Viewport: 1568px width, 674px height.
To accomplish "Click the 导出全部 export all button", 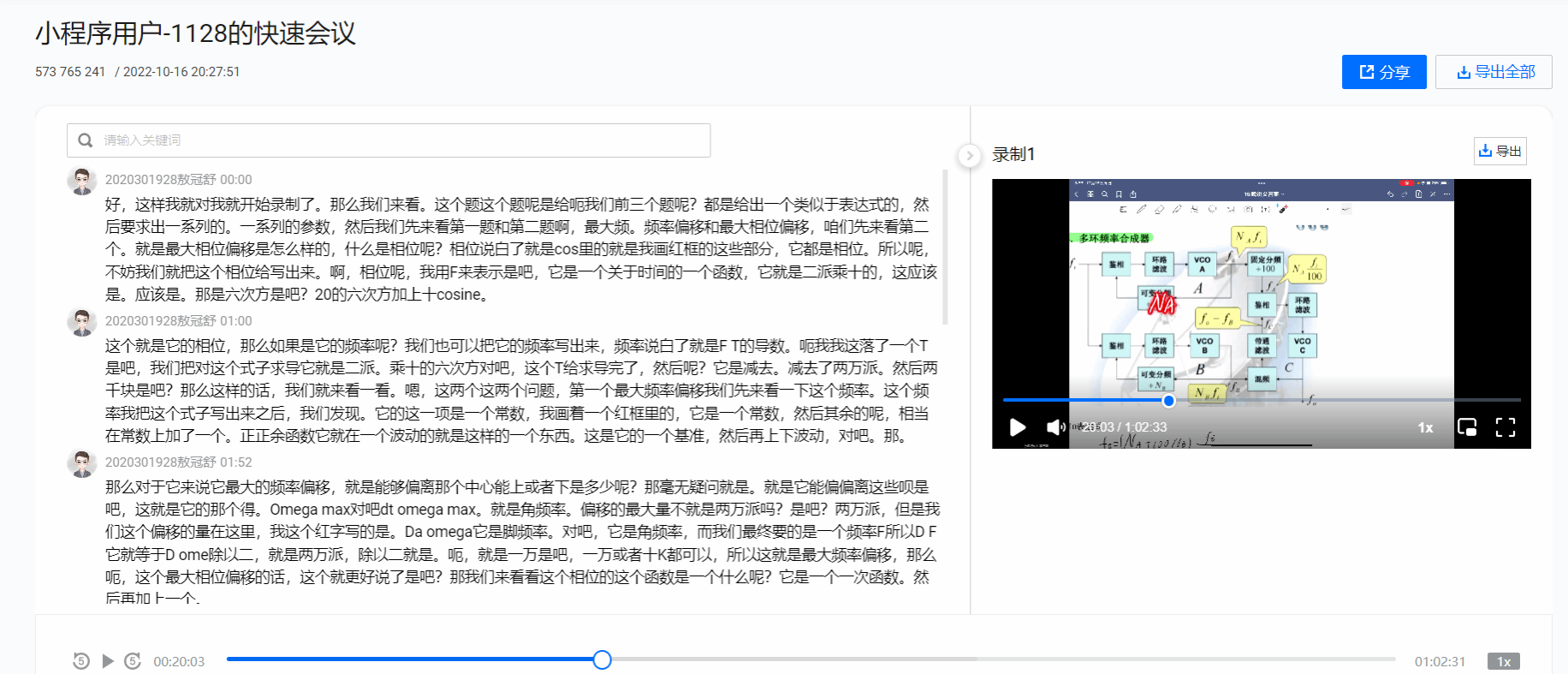I will point(1494,72).
